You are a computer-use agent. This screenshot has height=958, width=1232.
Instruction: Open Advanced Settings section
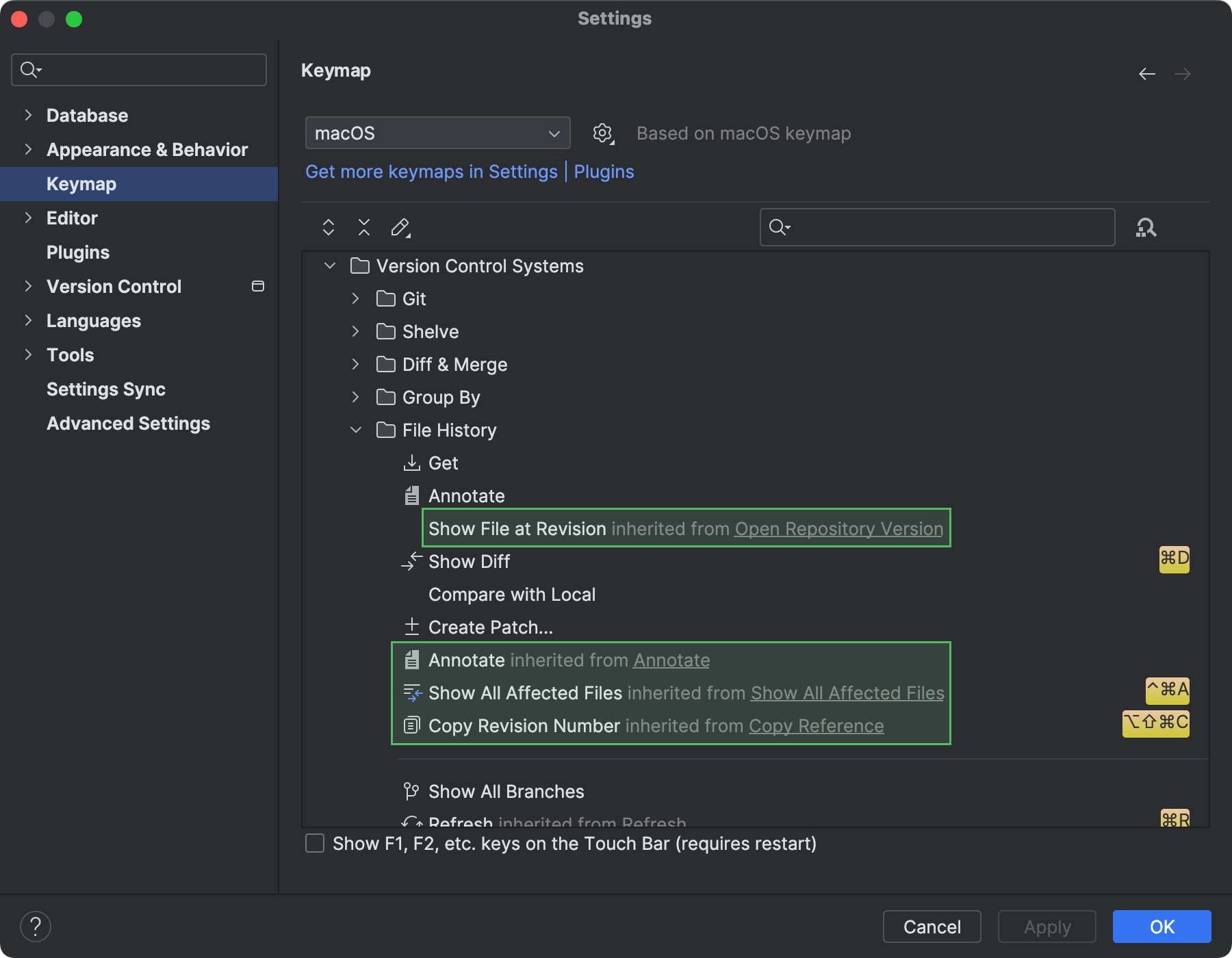(128, 423)
